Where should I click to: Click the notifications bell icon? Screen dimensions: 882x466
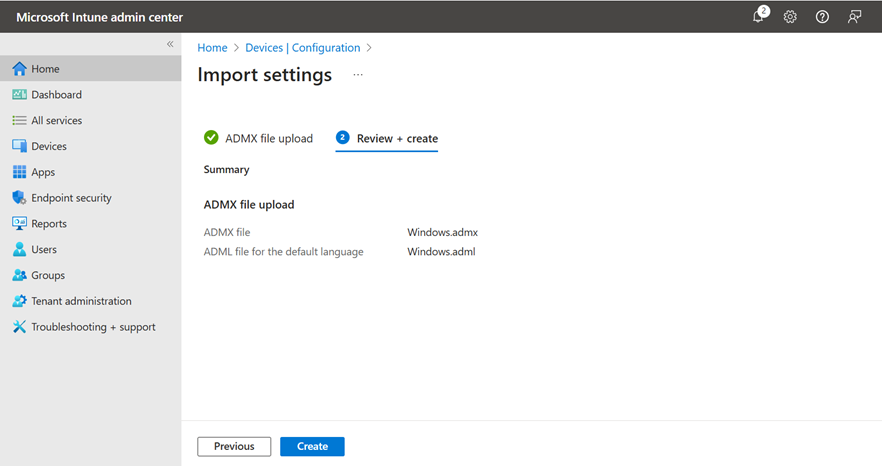(x=758, y=17)
